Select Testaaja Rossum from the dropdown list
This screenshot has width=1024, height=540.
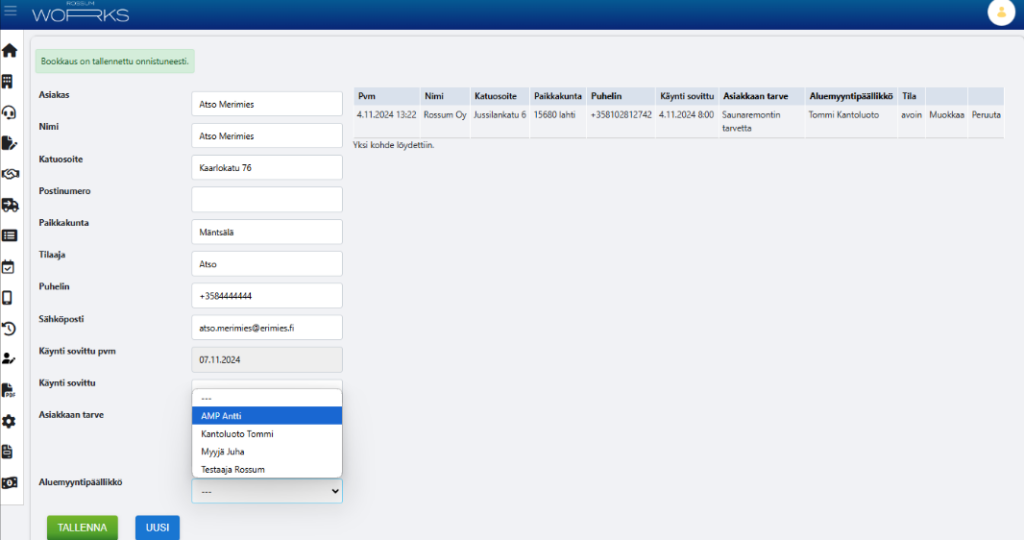pyautogui.click(x=266, y=469)
